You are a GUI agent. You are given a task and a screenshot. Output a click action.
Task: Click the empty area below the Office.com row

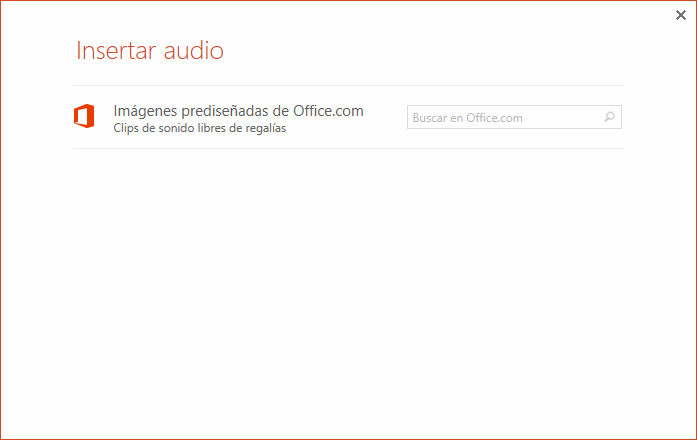[348, 290]
